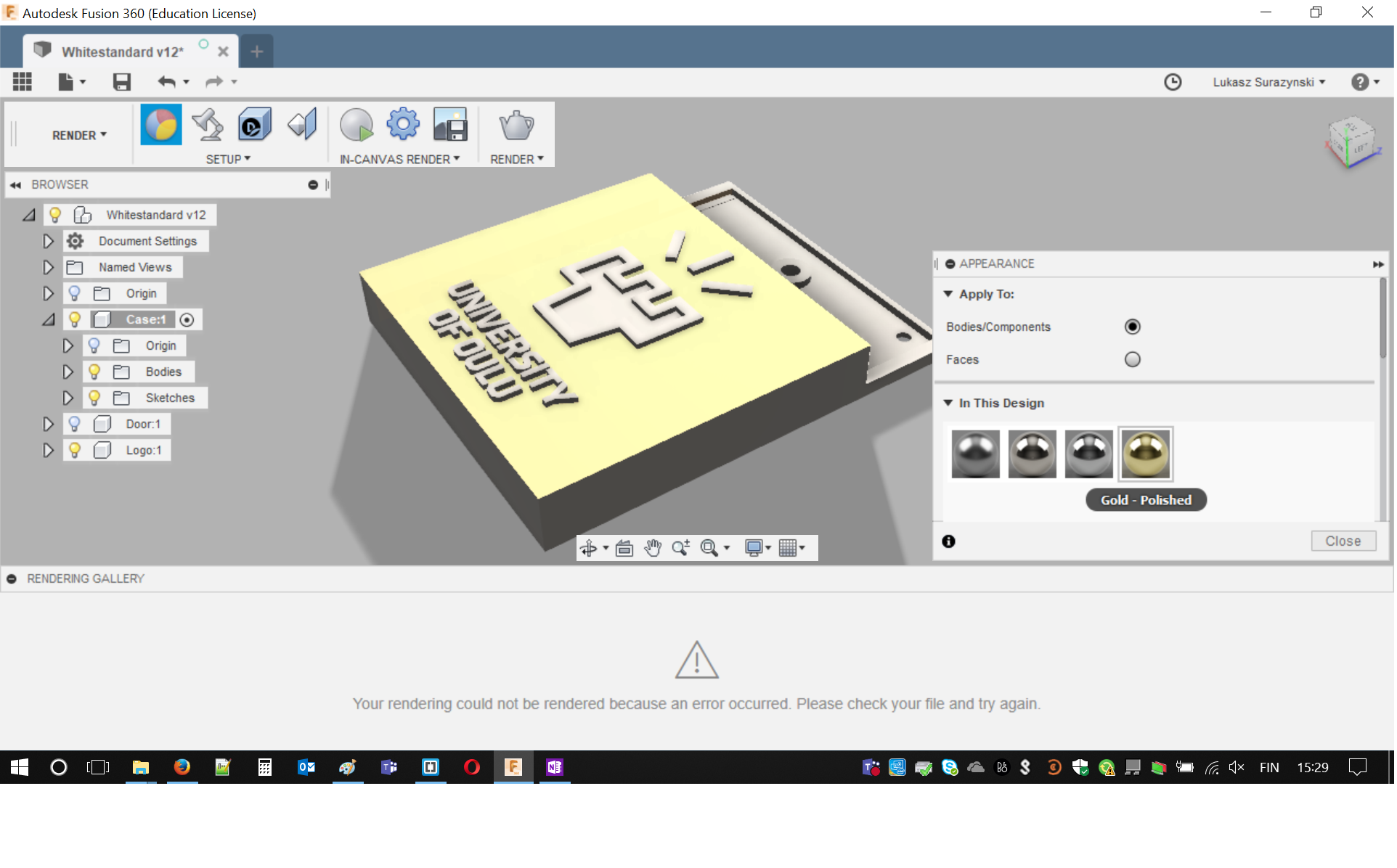Toggle visibility of Whitestandard v12 root
Image resolution: width=1397 pixels, height=868 pixels.
pos(55,216)
